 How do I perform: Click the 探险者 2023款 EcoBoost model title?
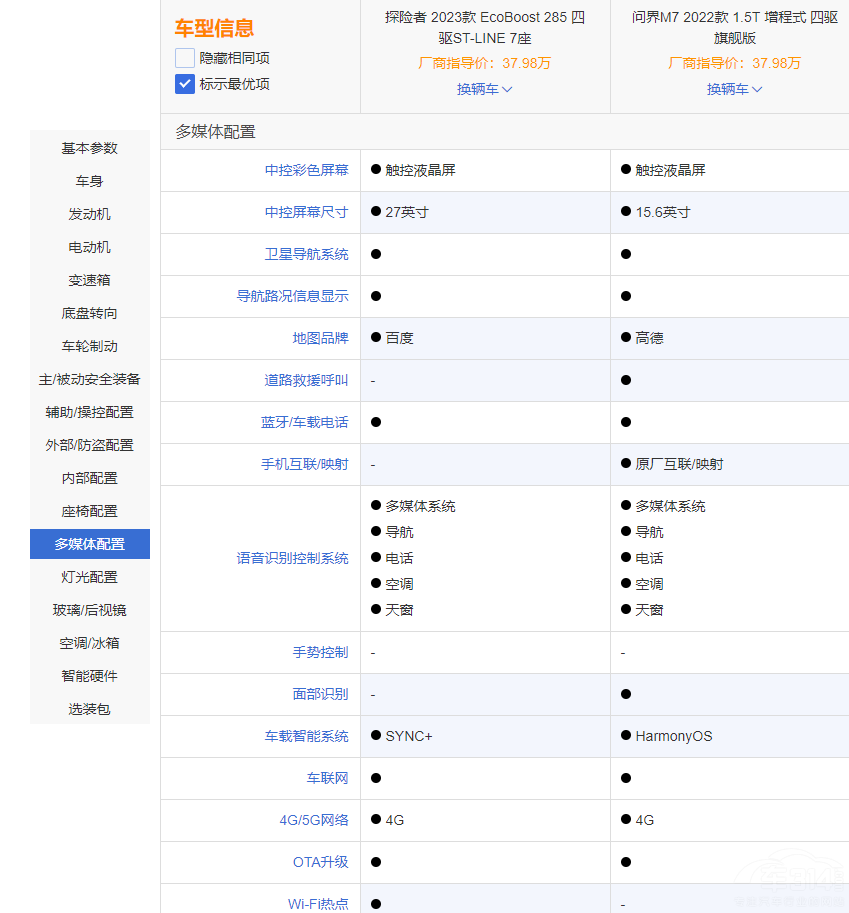tap(485, 28)
